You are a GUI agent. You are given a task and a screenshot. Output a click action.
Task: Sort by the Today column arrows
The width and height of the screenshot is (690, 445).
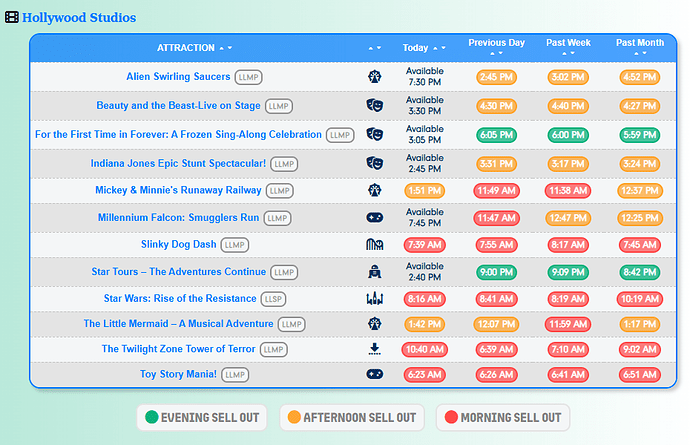click(x=439, y=48)
